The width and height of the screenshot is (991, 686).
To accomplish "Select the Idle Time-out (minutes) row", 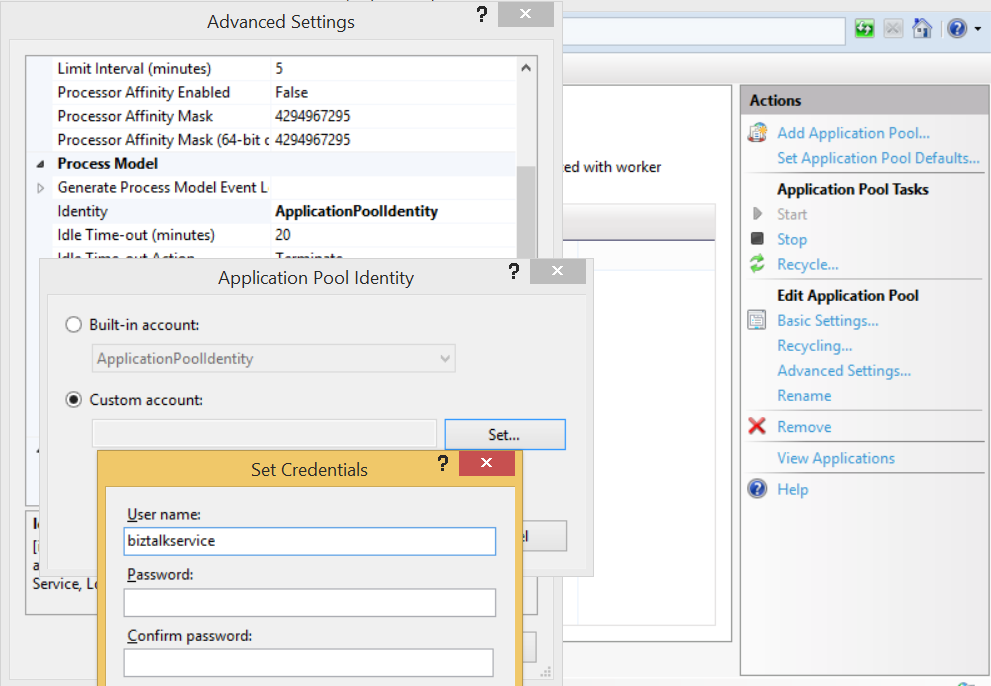I will tap(284, 235).
